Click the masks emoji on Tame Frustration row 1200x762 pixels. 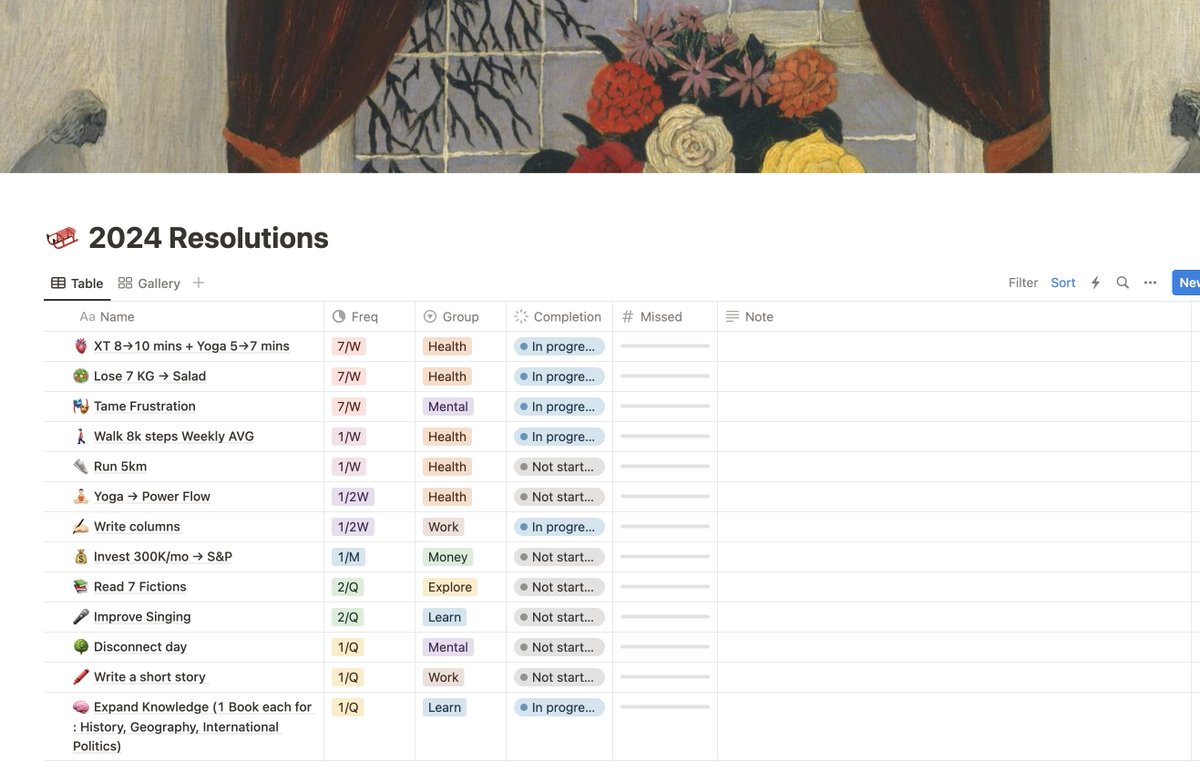pos(81,406)
